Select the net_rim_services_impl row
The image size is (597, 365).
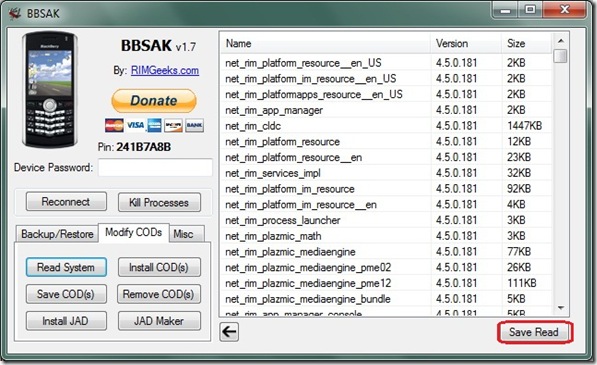386,173
